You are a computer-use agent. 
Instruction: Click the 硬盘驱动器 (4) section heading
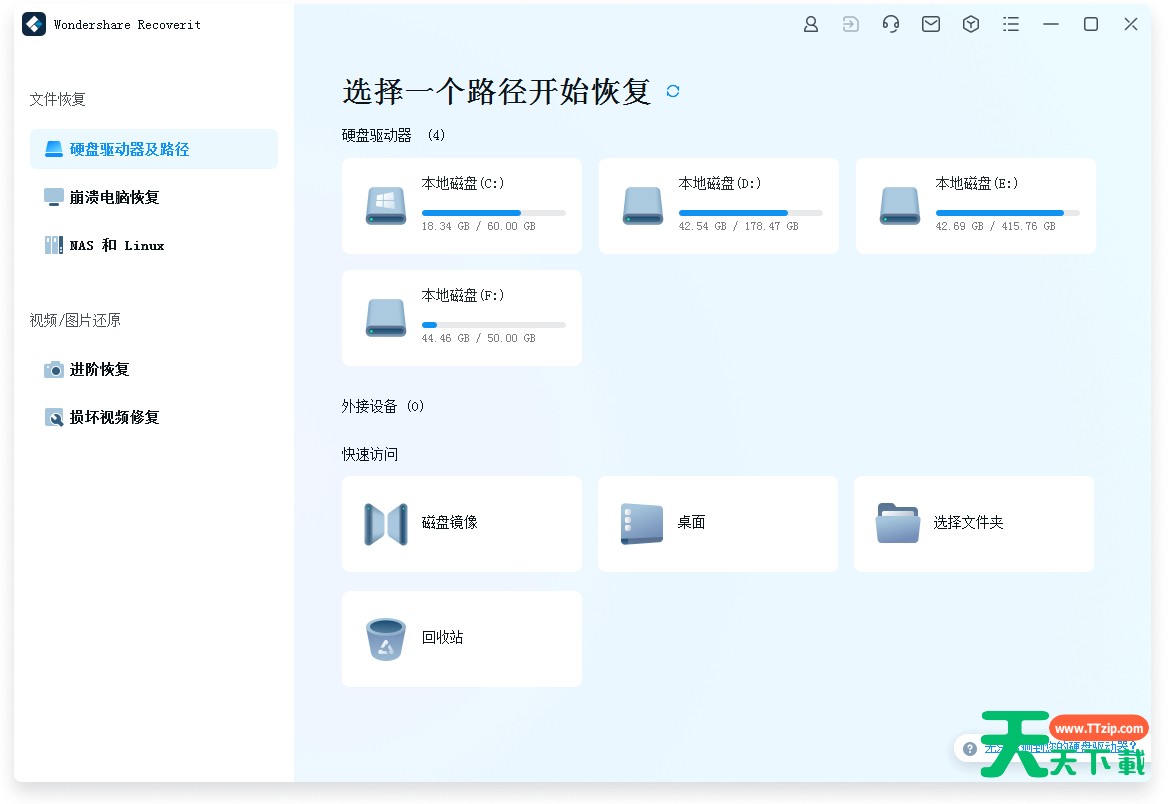point(393,135)
